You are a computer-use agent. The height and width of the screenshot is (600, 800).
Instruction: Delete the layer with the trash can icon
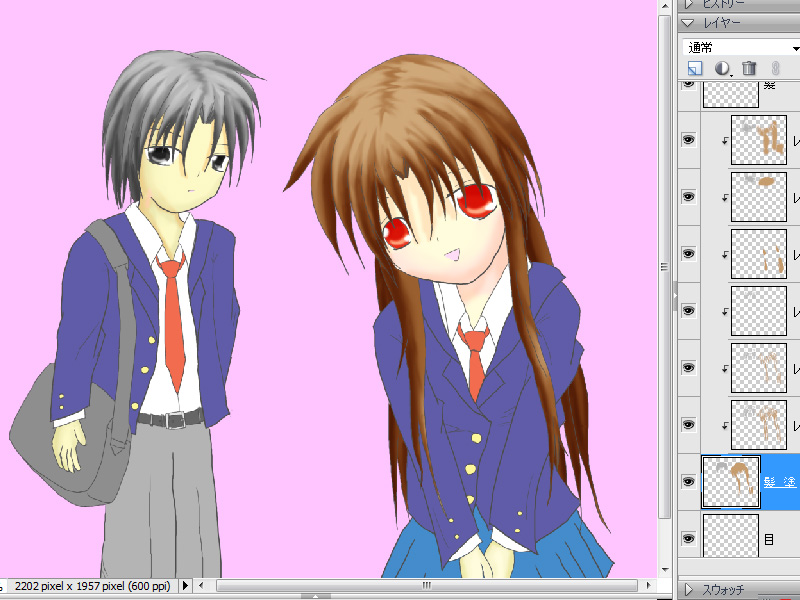[x=749, y=68]
